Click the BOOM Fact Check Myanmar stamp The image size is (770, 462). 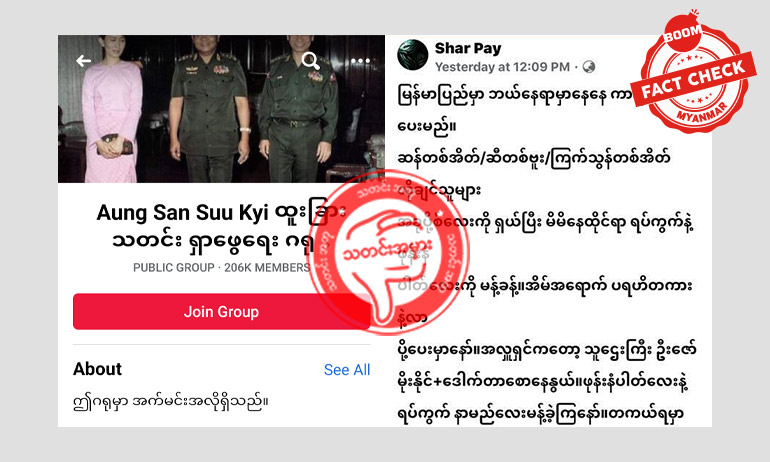[x=692, y=74]
